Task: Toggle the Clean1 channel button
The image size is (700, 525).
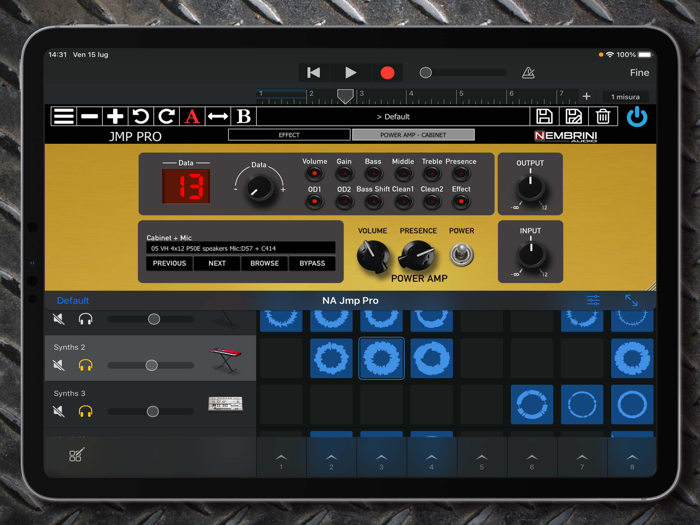Action: (x=403, y=201)
